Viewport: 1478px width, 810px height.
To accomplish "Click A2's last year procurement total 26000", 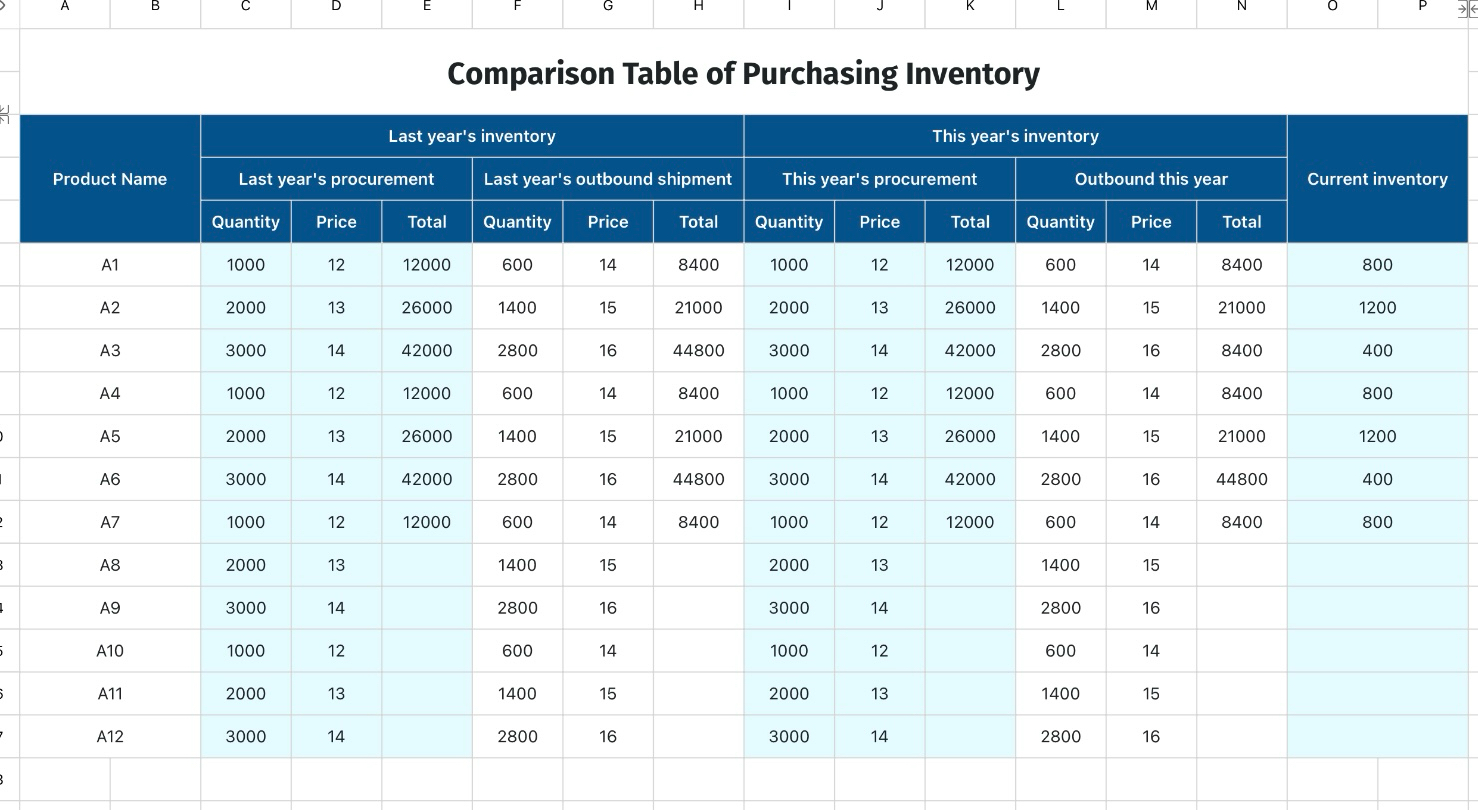I will coord(427,308).
